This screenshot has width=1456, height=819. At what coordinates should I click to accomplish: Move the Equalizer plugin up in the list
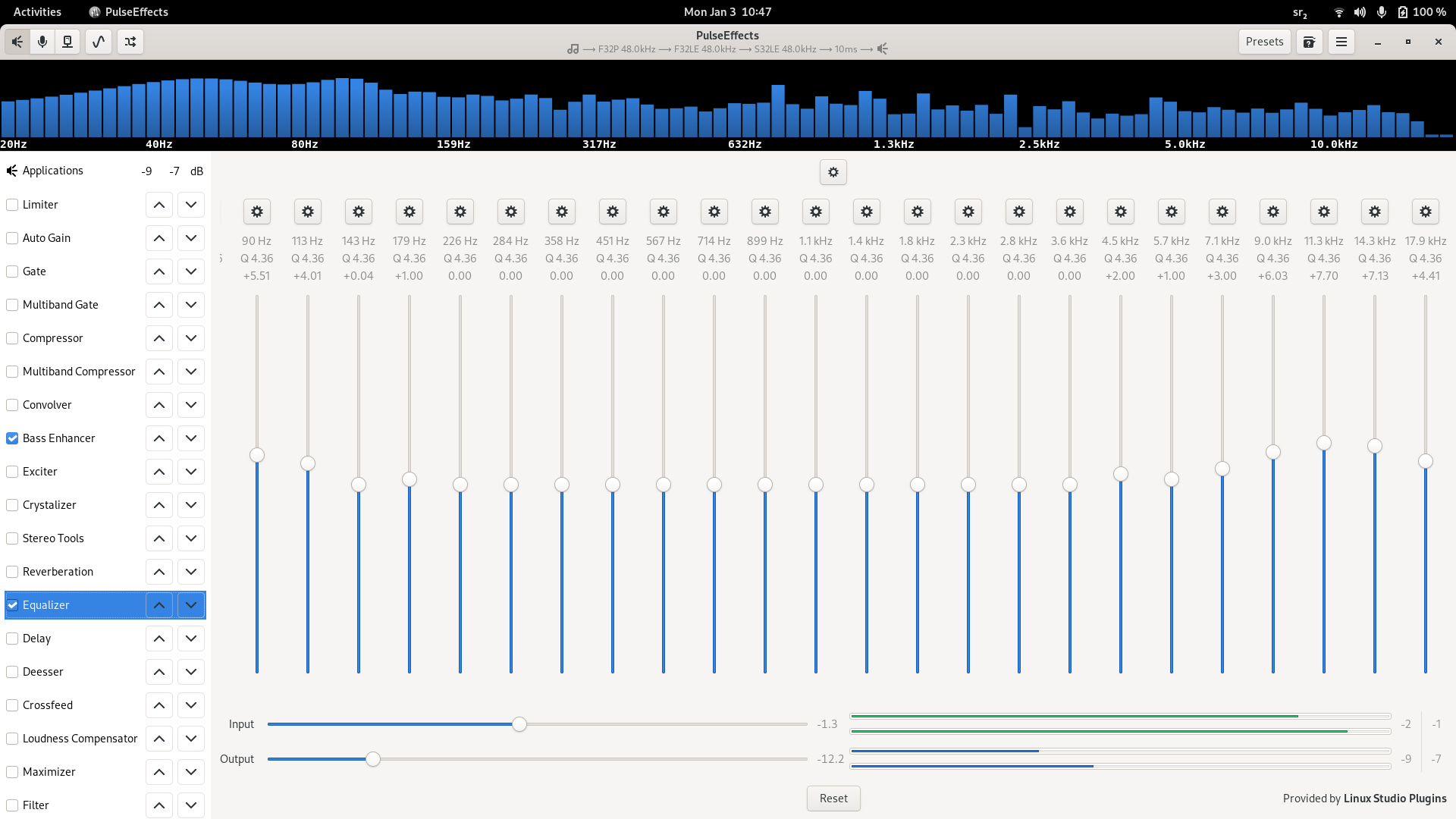pyautogui.click(x=159, y=605)
